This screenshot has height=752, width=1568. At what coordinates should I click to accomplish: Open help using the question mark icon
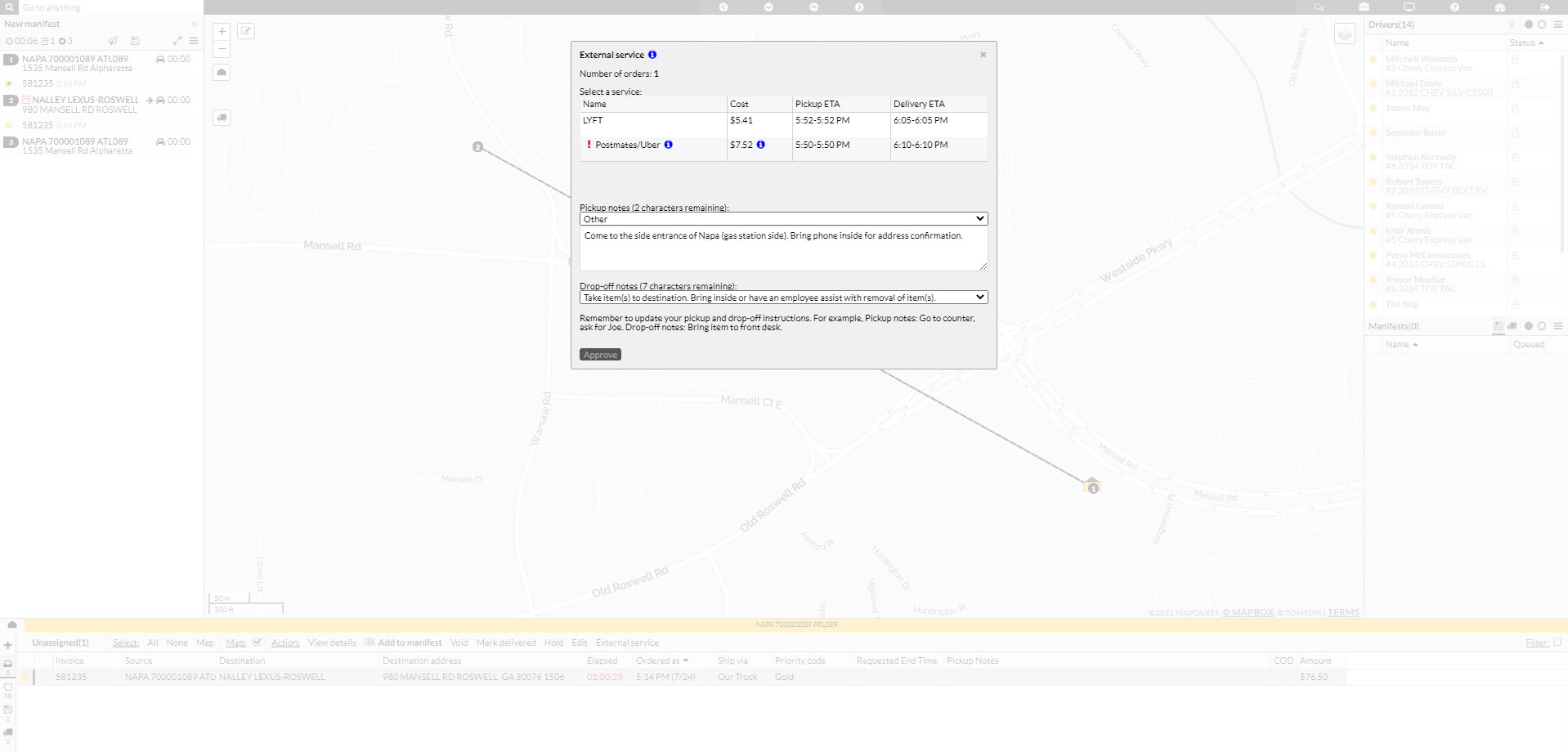click(1454, 7)
